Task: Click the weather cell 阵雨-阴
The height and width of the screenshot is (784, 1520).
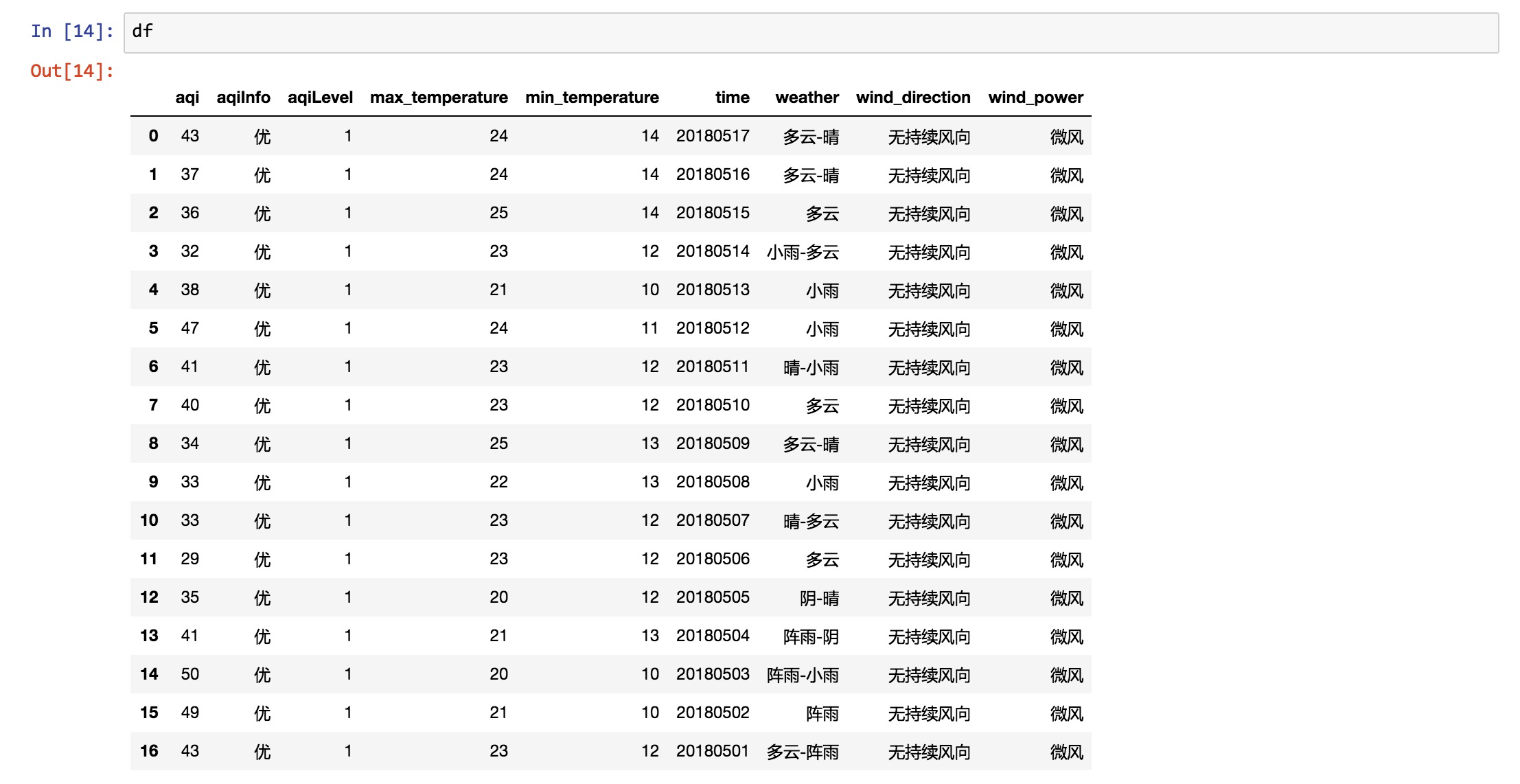Action: click(x=811, y=636)
